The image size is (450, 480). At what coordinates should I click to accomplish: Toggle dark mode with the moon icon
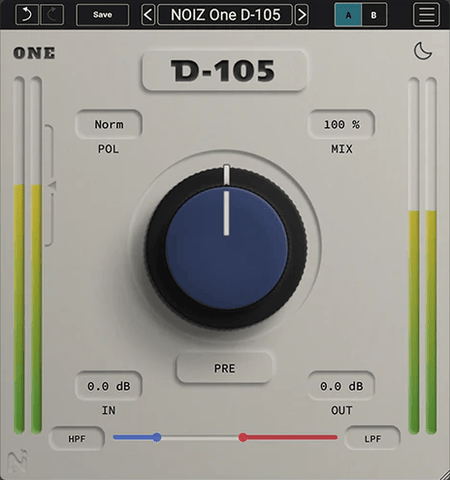click(423, 51)
